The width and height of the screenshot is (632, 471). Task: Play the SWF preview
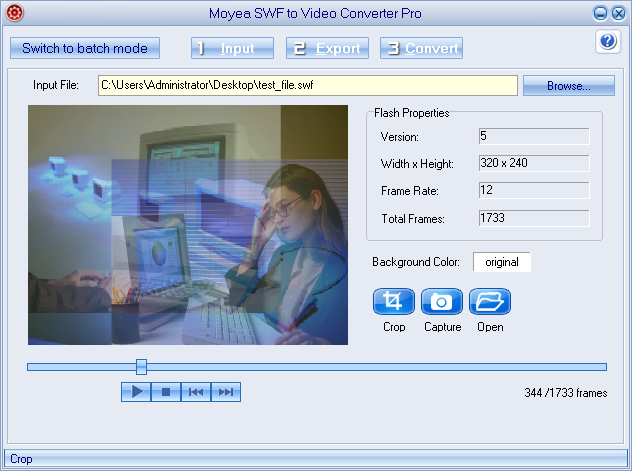(136, 392)
